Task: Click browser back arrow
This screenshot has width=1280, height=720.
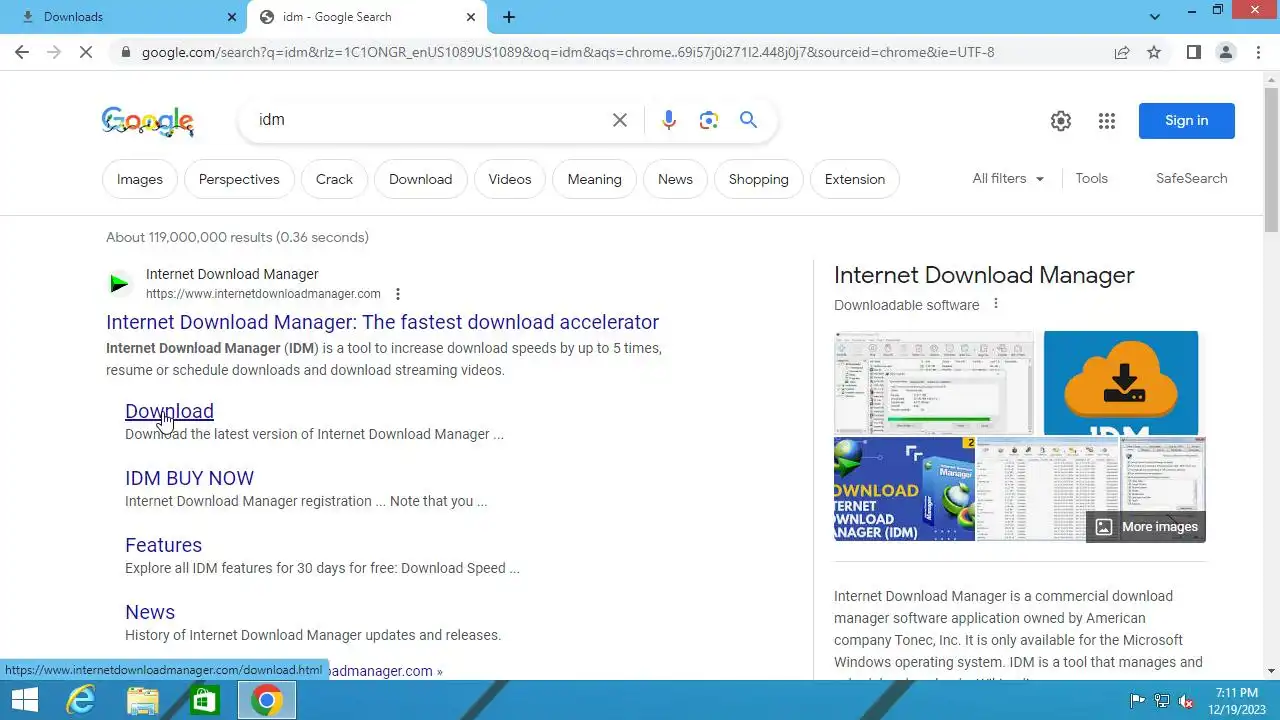Action: tap(22, 52)
